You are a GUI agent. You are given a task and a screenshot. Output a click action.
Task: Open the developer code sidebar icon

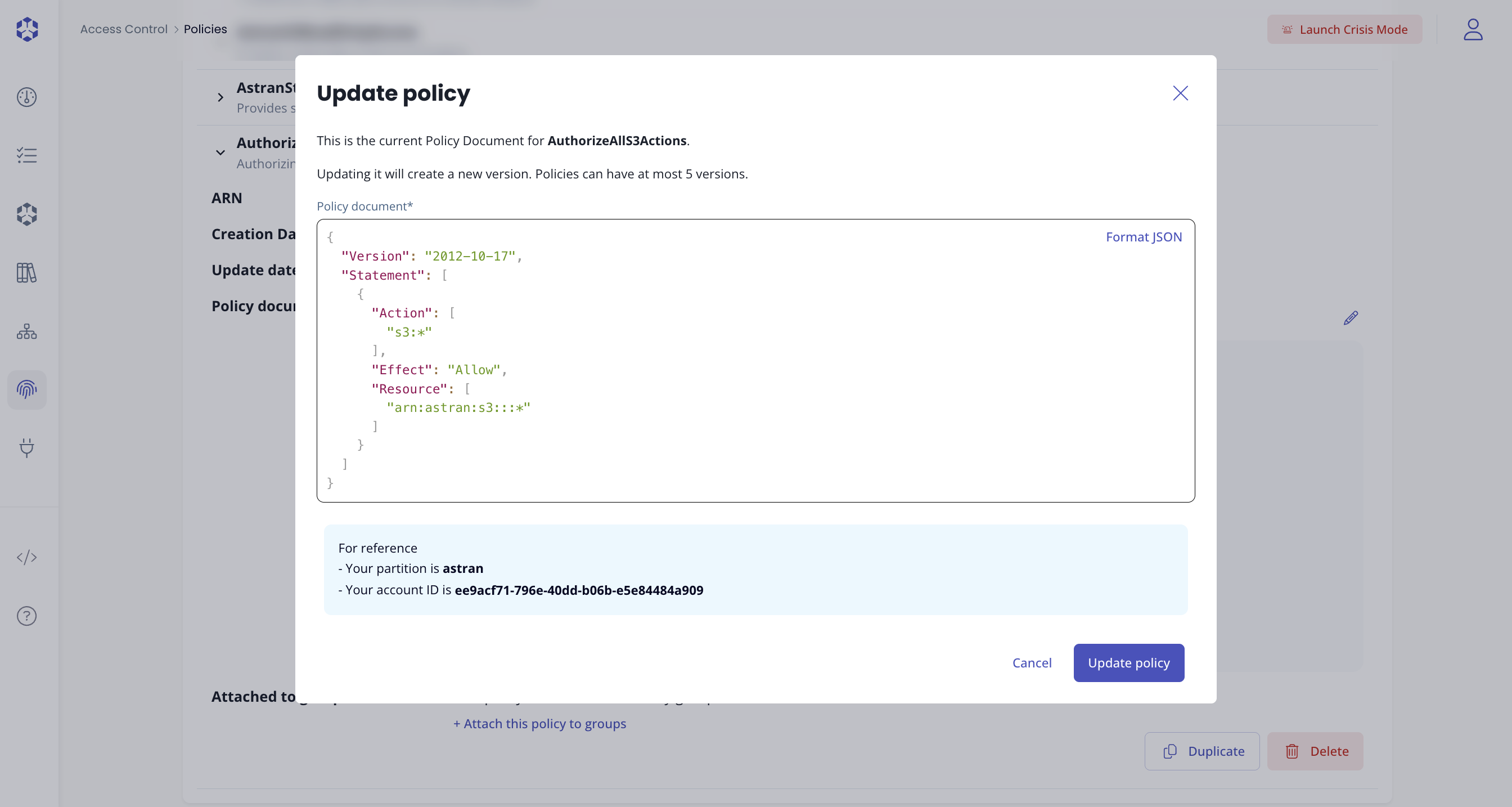27,558
